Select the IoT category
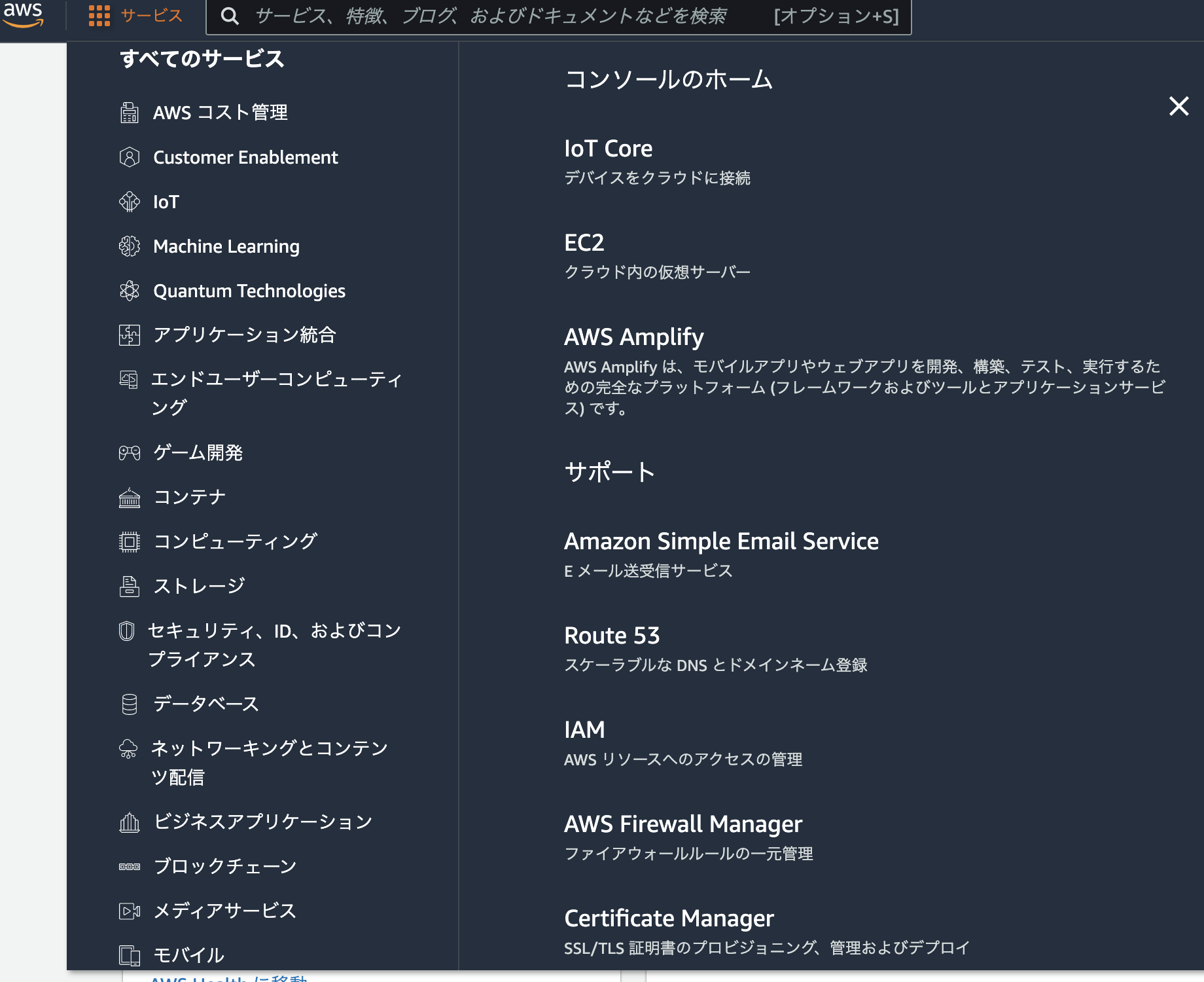1204x982 pixels. pos(166,202)
